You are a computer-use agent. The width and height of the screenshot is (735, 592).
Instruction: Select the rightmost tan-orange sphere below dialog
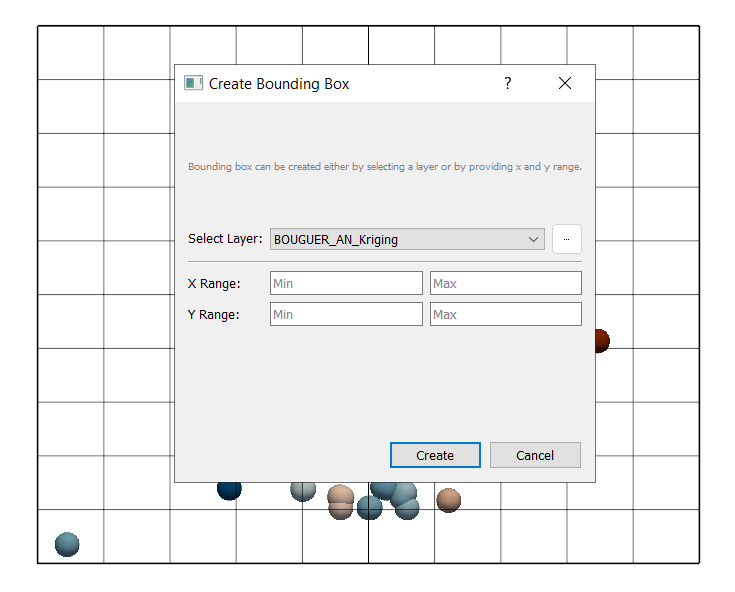(x=449, y=500)
